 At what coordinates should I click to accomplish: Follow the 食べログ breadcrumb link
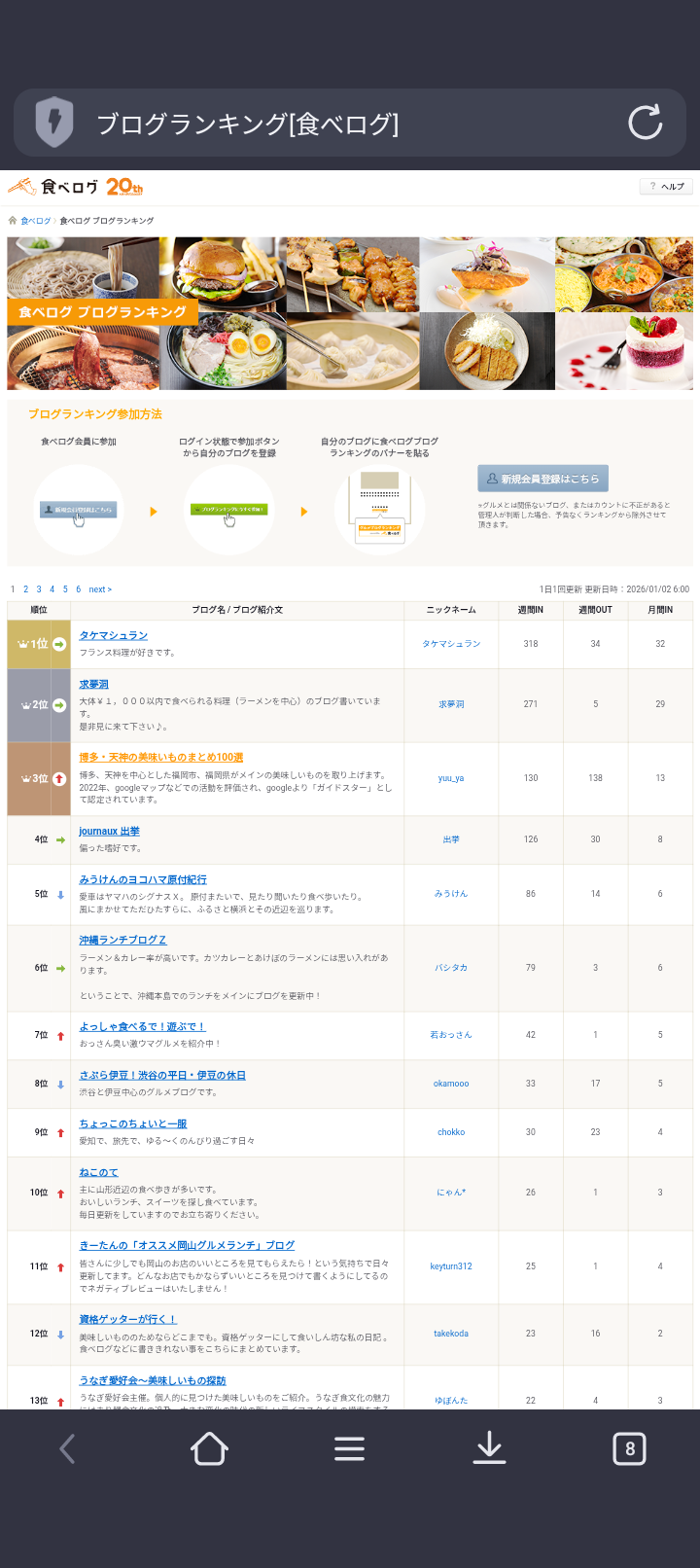[35, 221]
